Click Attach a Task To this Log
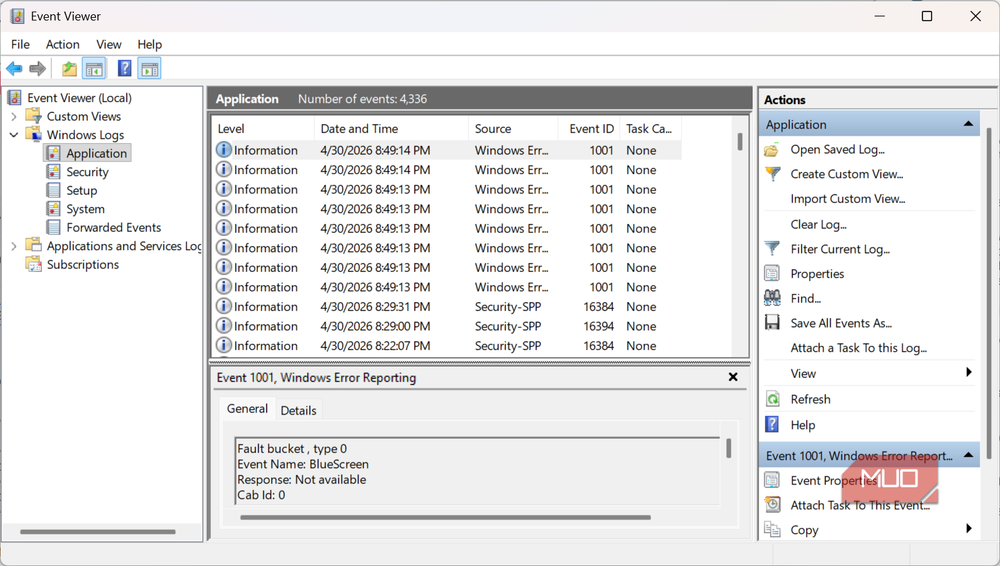Image resolution: width=1000 pixels, height=566 pixels. pos(858,348)
